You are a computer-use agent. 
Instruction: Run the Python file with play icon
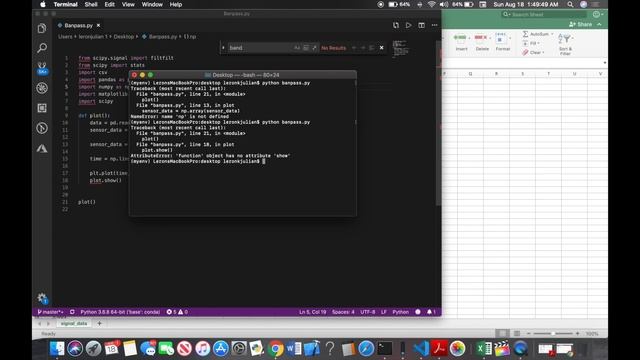(409, 25)
